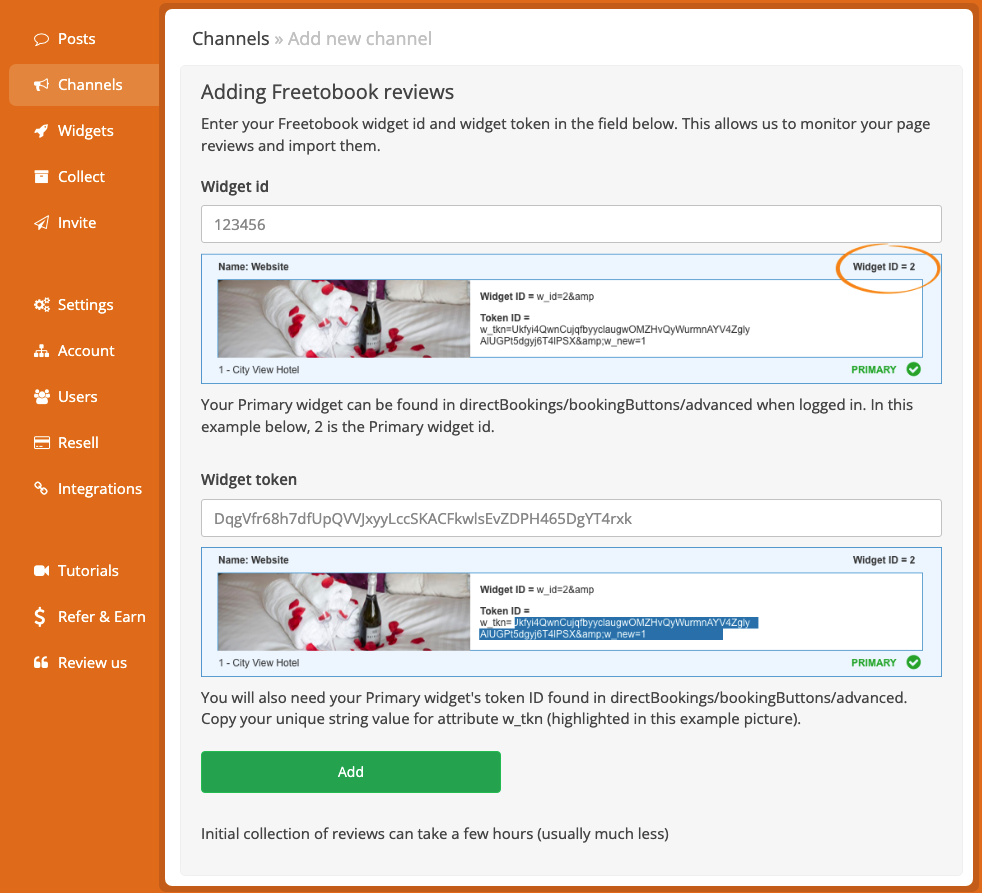Open the Invite section
Image resolution: width=982 pixels, height=893 pixels.
coord(84,223)
